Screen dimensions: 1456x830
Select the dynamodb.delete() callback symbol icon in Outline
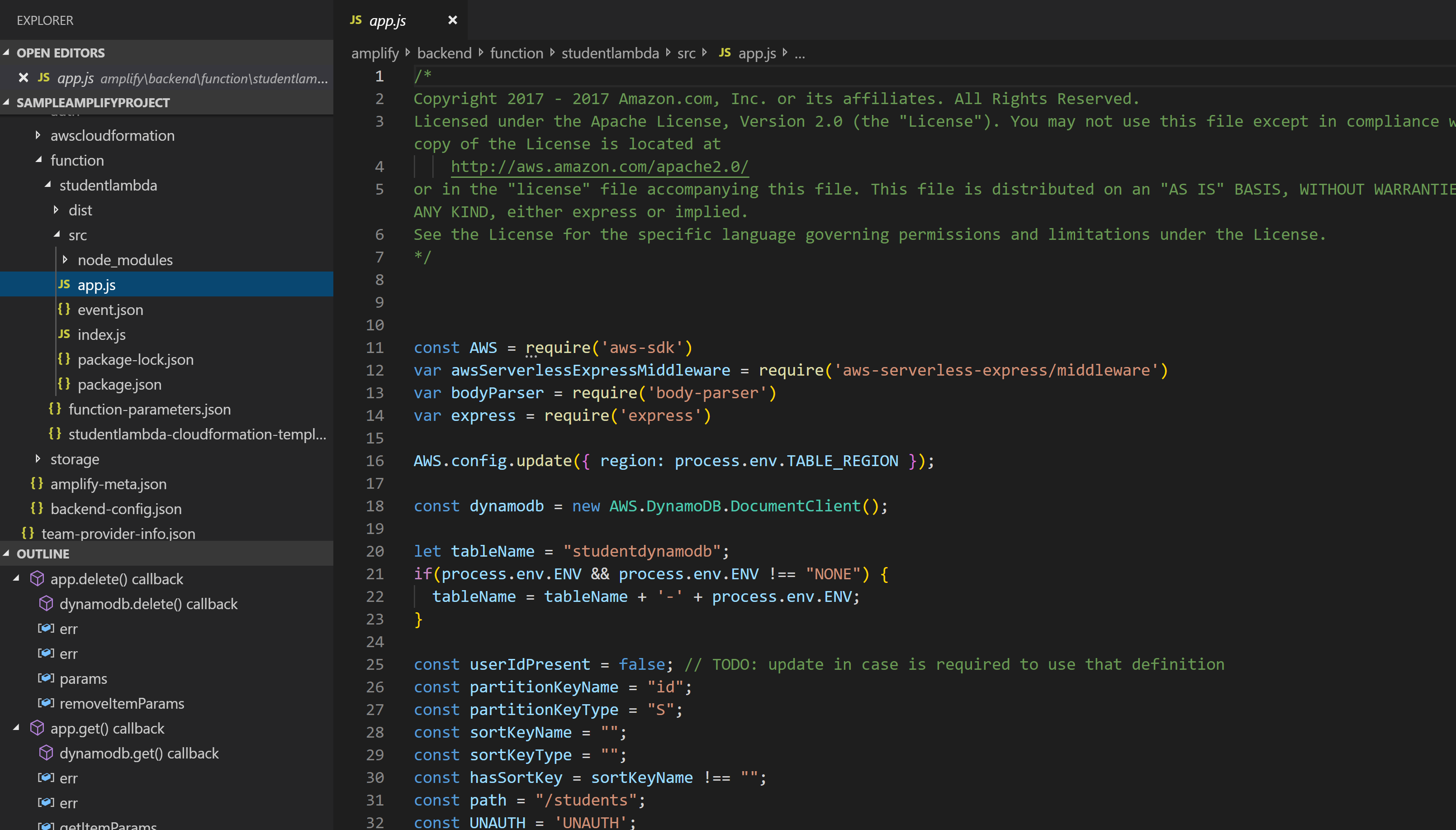[x=46, y=603]
